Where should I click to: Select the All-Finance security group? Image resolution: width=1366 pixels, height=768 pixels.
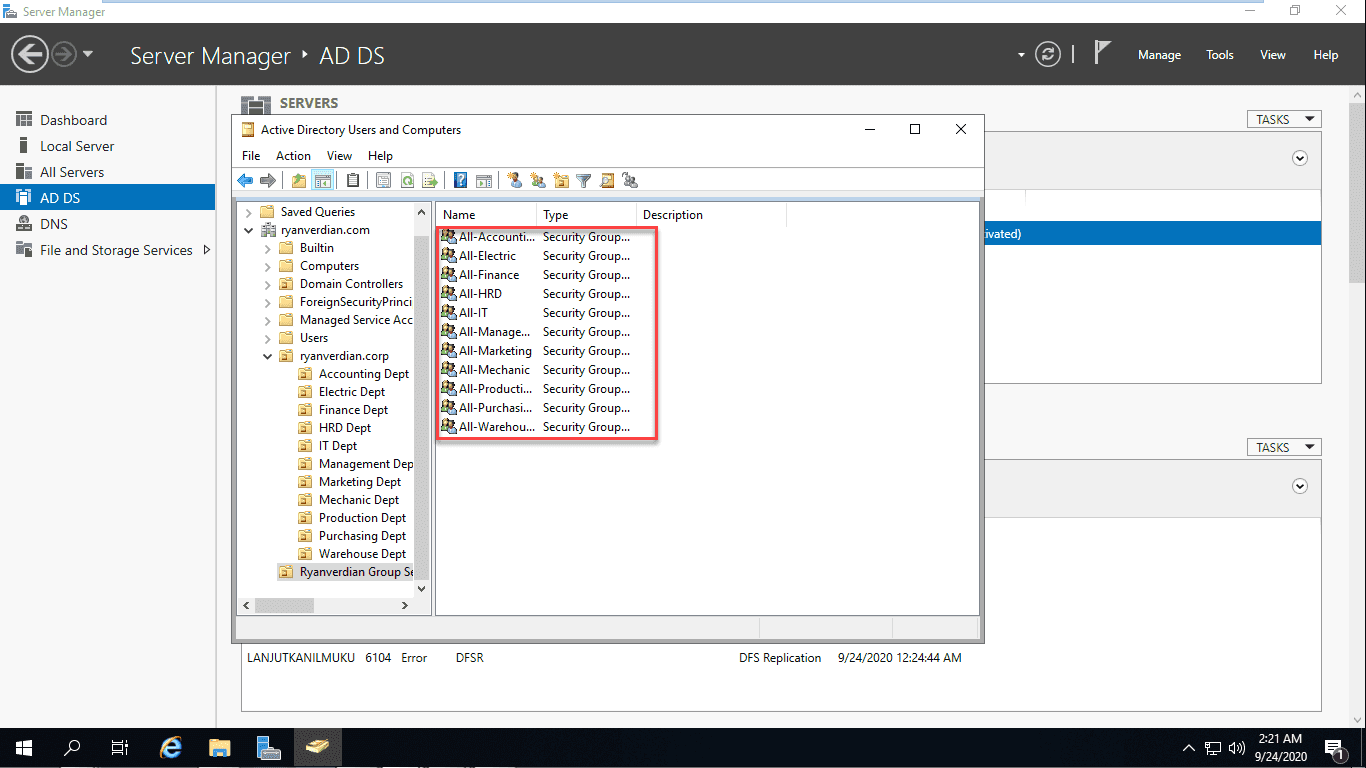pos(489,275)
